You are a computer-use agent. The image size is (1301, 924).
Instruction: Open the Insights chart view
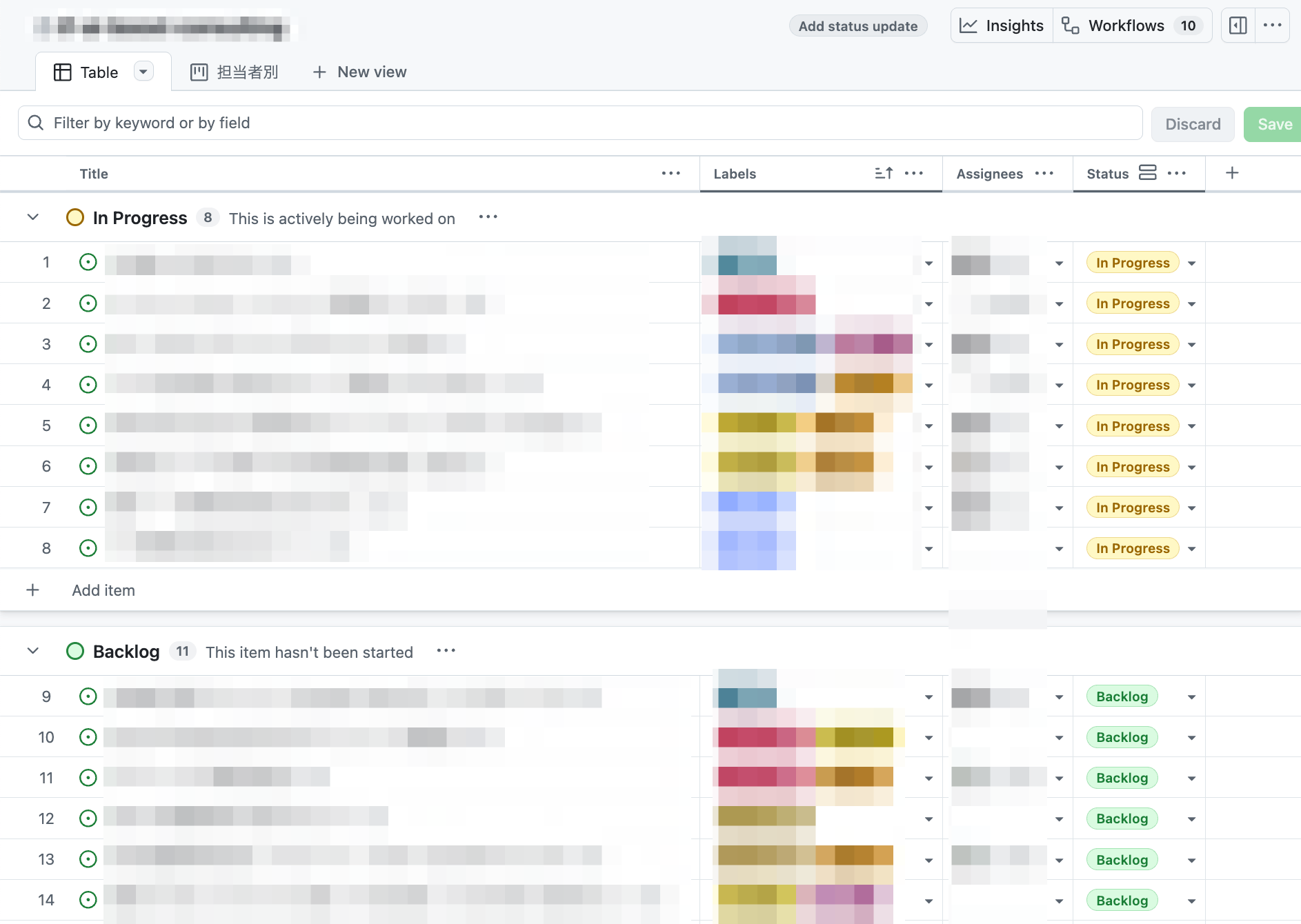pos(1002,26)
